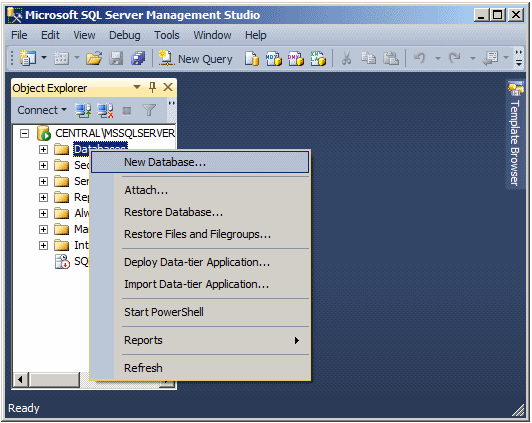Open the Template Browser side tab
532x423 pixels.
[x=515, y=134]
